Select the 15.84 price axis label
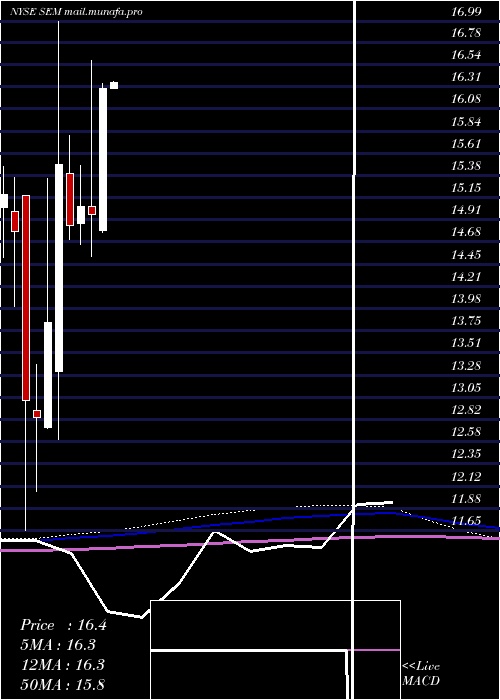Image resolution: width=500 pixels, height=700 pixels. 466,122
